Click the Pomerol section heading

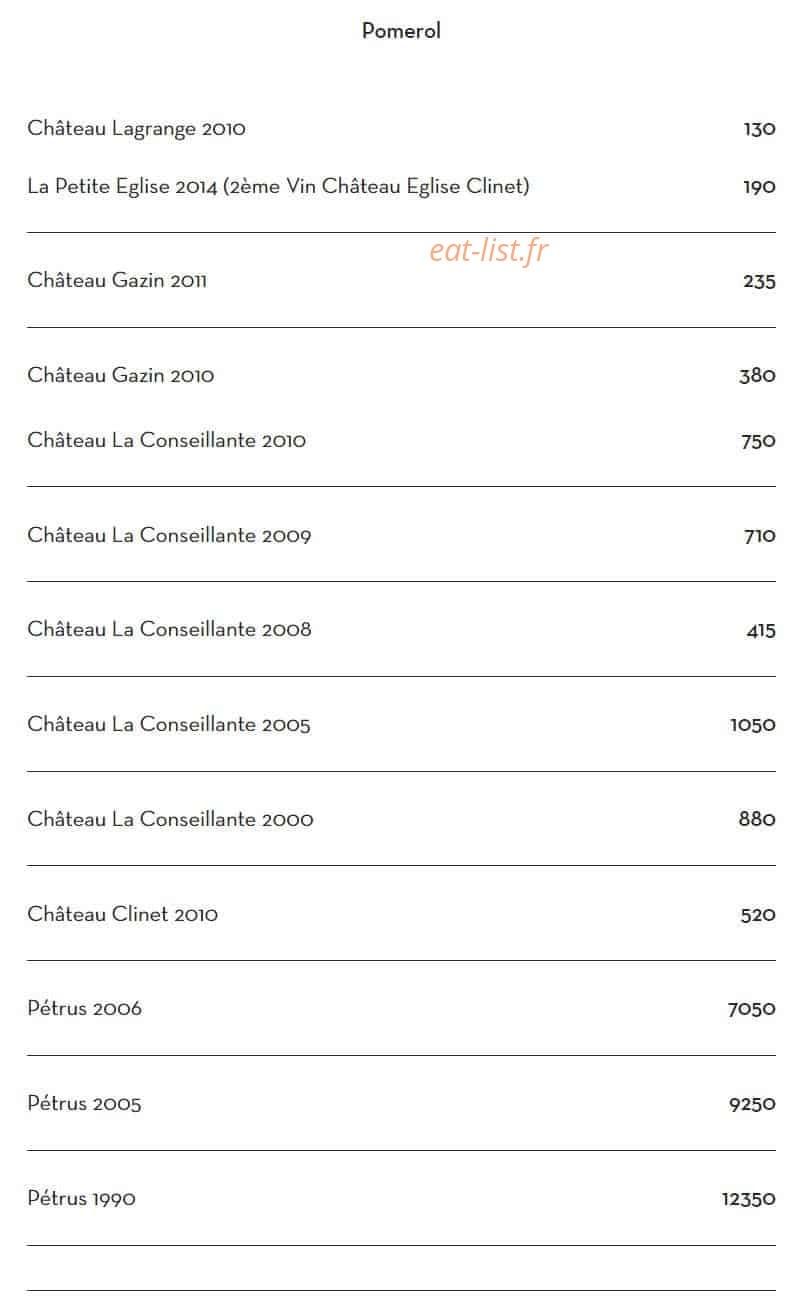pyautogui.click(x=401, y=31)
